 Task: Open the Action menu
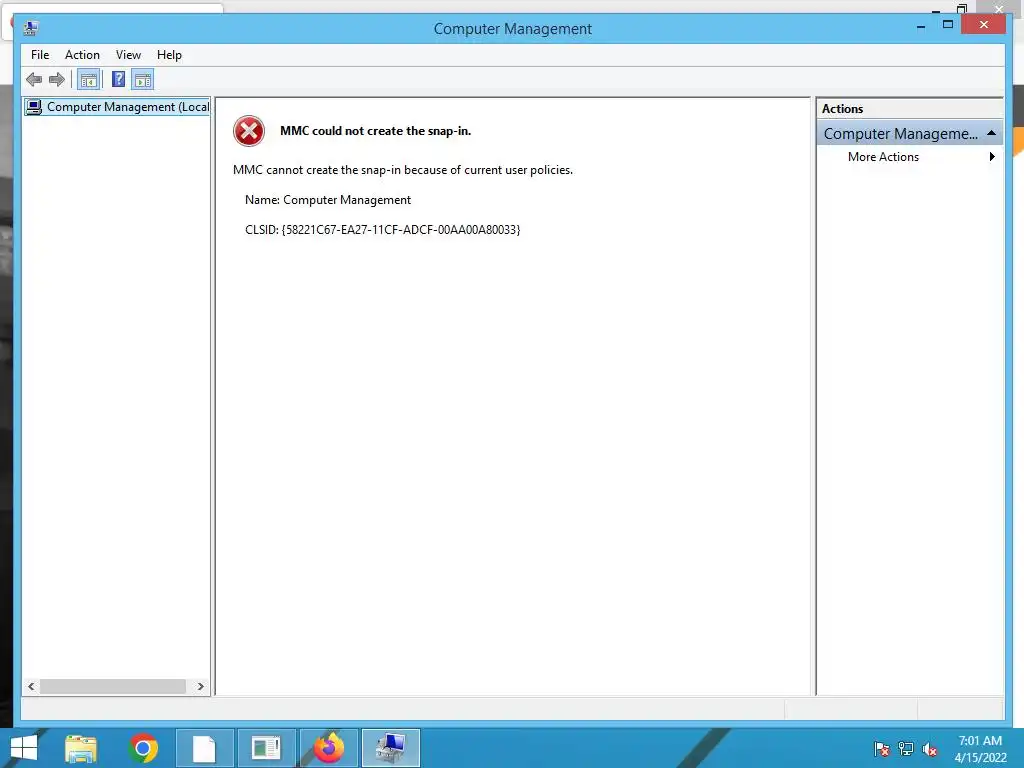coord(82,55)
